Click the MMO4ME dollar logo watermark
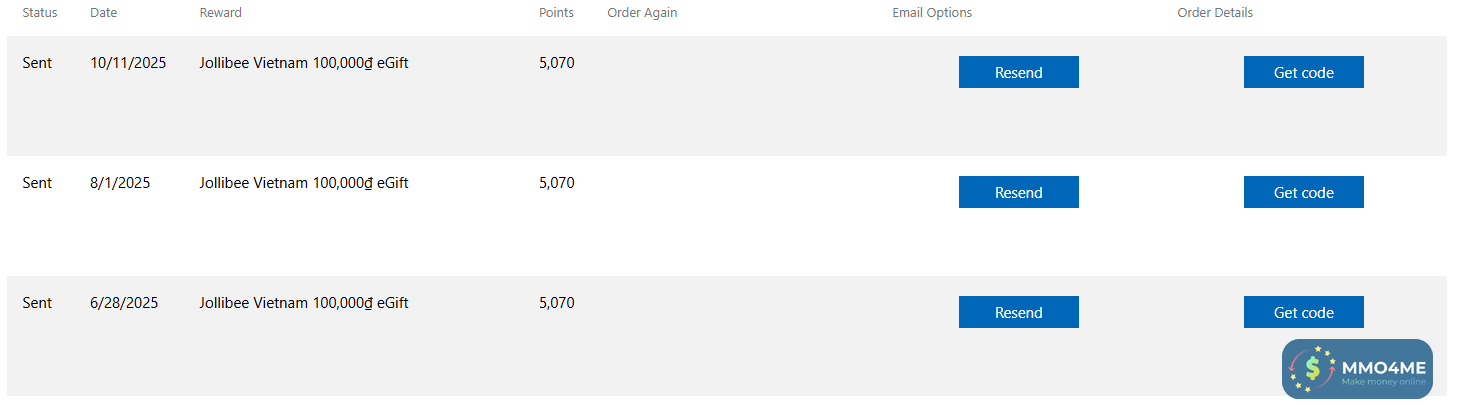1460x406 pixels. 1314,369
